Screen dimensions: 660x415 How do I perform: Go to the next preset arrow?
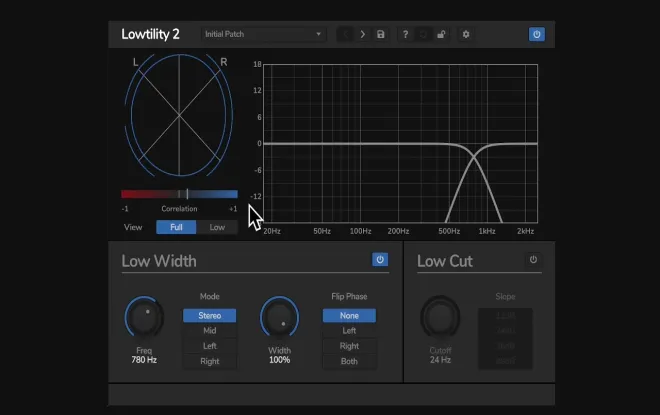pos(362,35)
